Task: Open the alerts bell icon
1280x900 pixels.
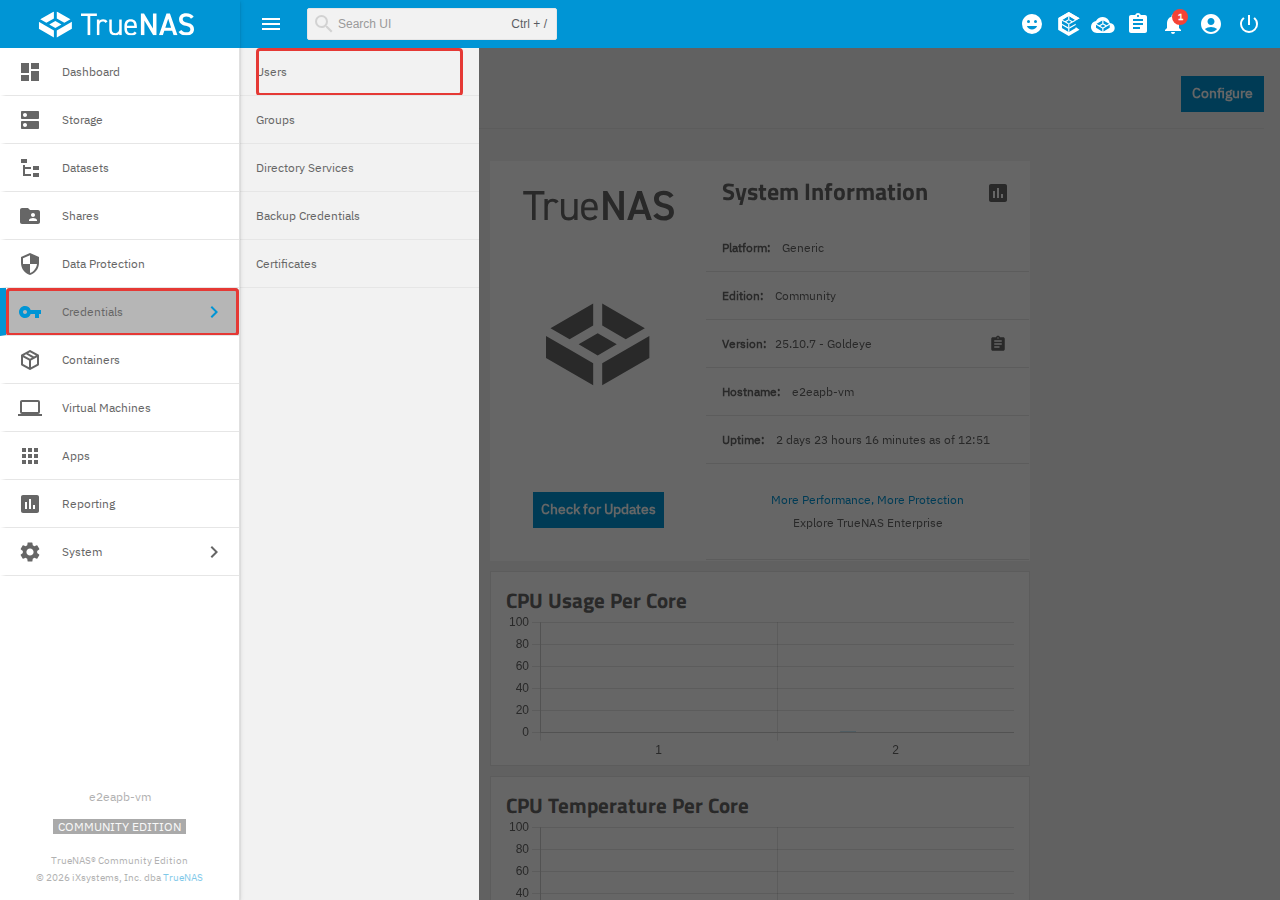Action: [x=1173, y=24]
